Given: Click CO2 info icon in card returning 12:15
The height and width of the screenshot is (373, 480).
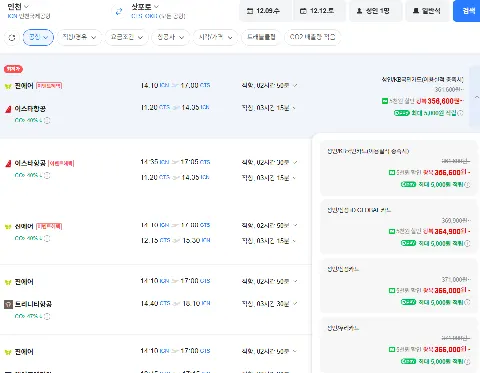Looking at the screenshot, I should [47, 238].
